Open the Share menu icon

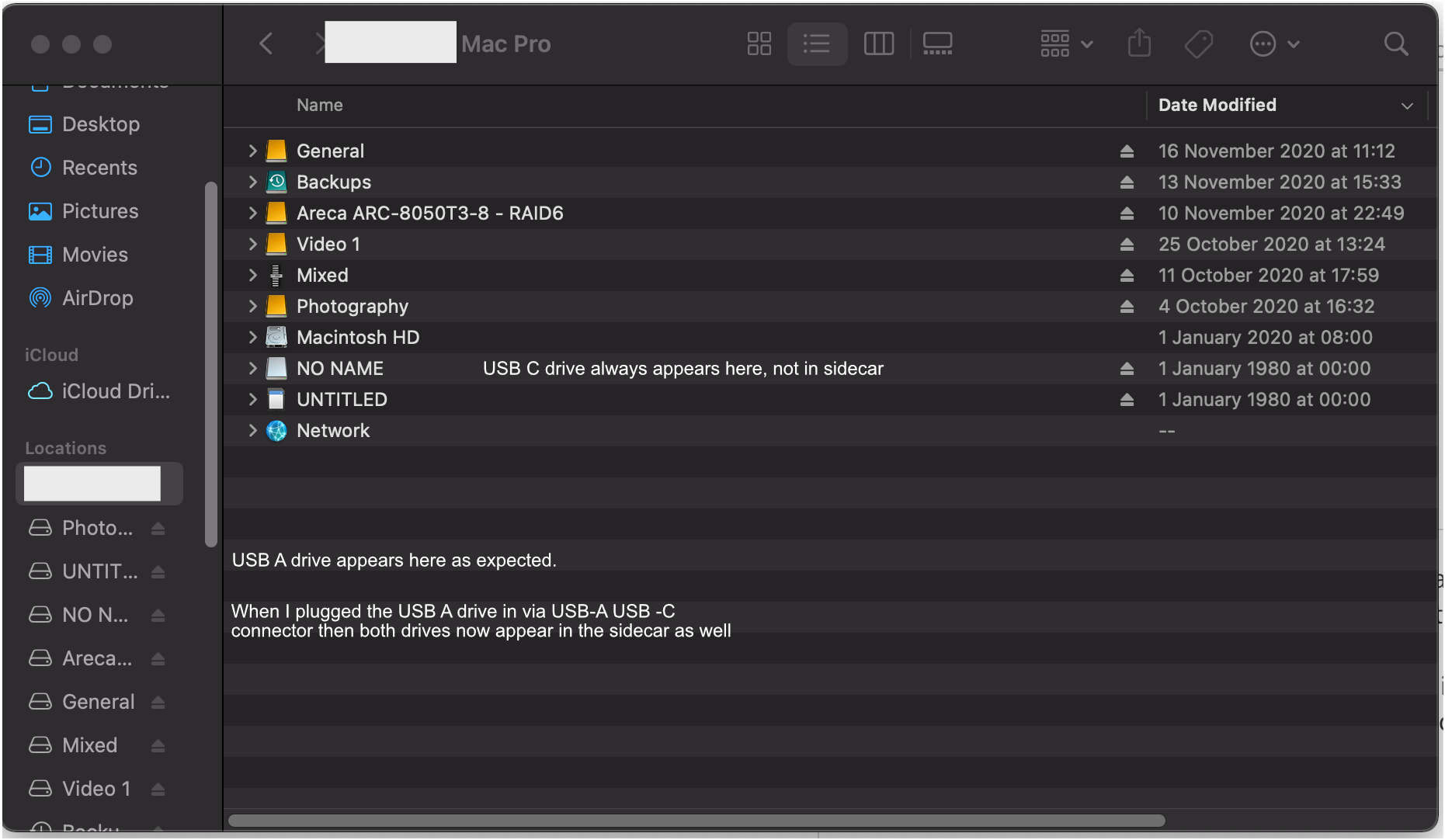click(1138, 43)
